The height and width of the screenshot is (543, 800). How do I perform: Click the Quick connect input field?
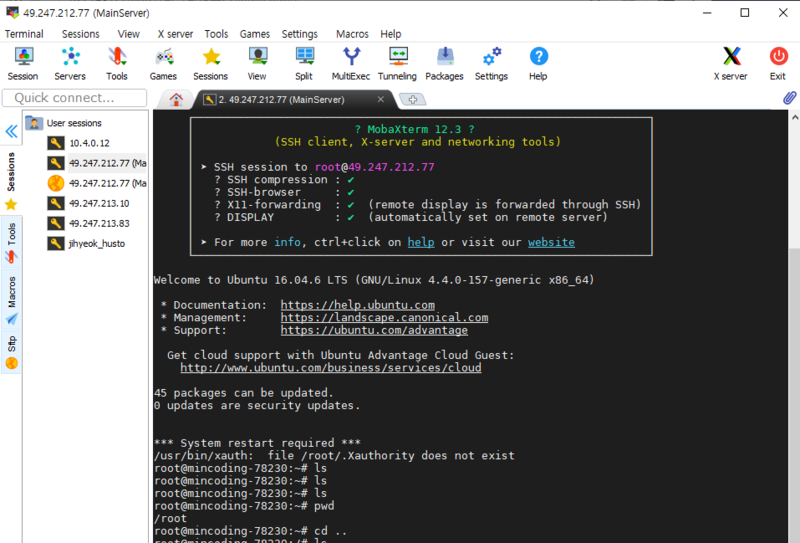74,97
